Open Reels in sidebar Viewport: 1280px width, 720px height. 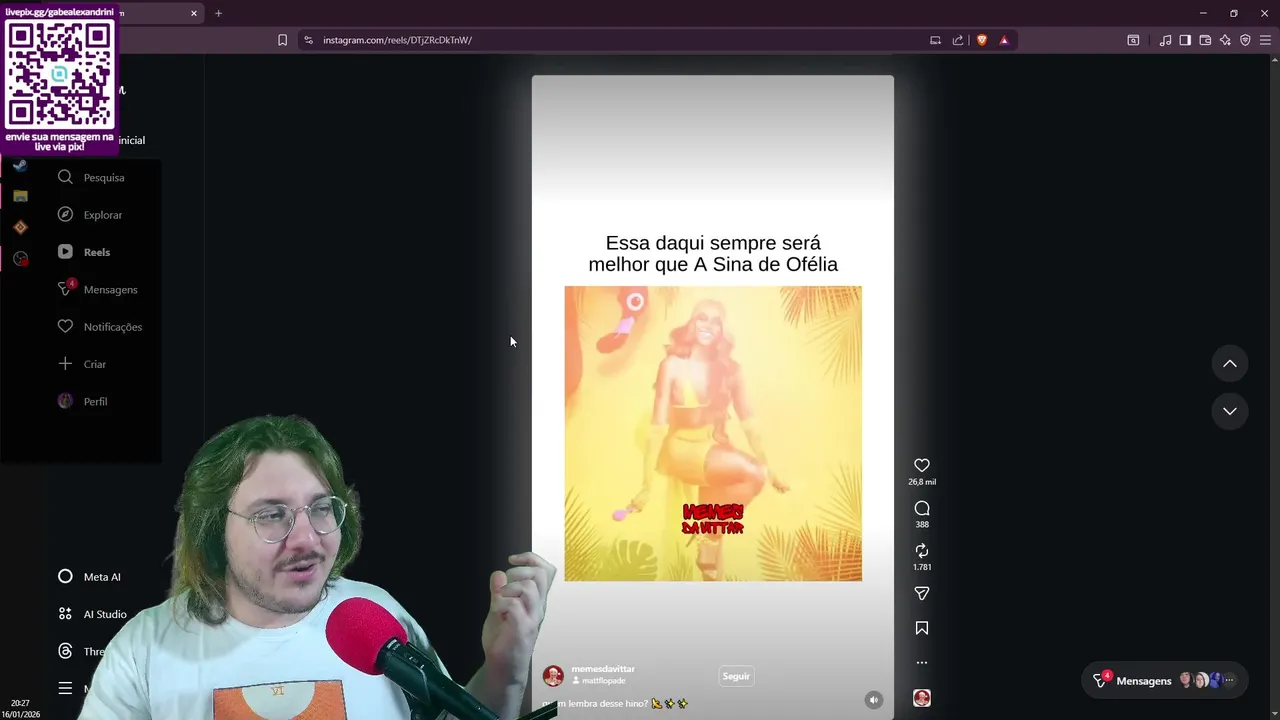point(85,252)
